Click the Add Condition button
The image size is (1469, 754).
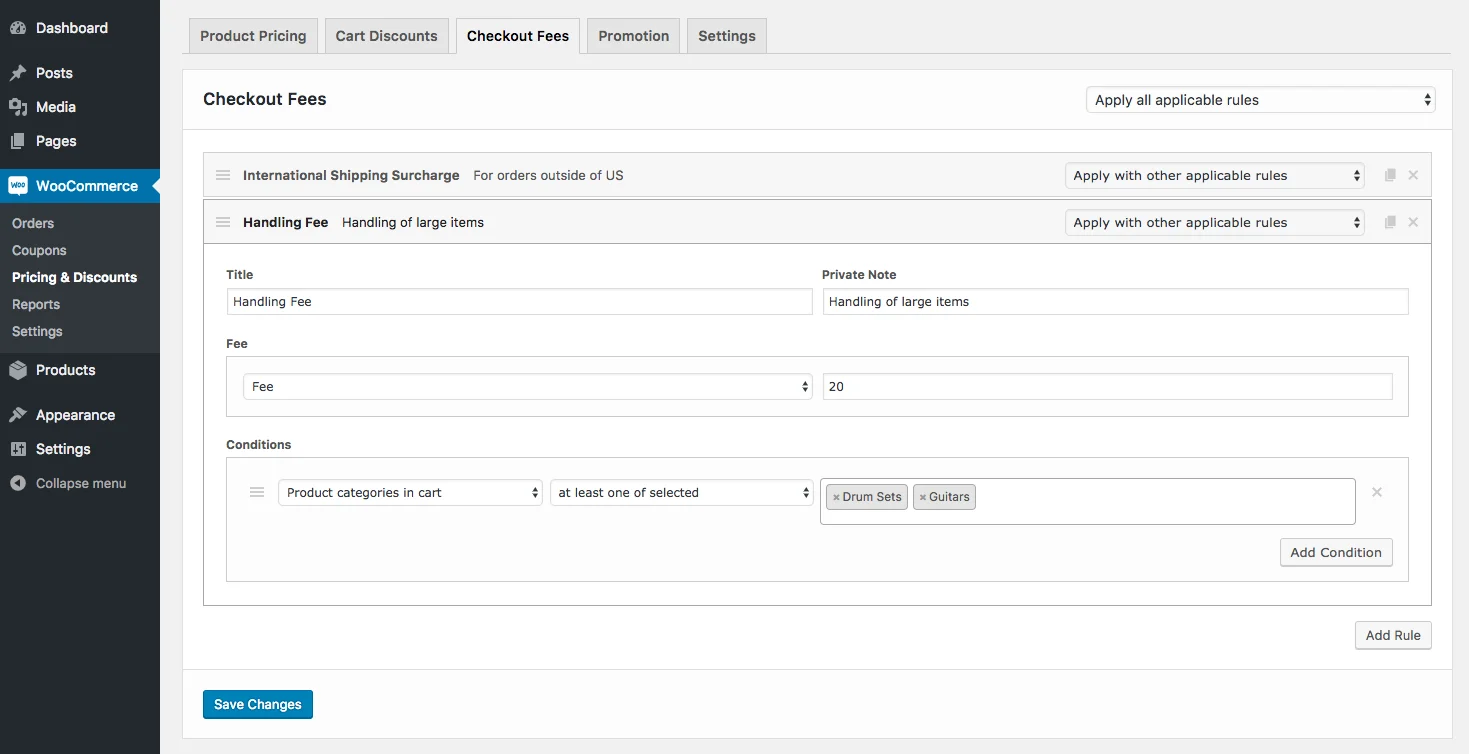coord(1336,552)
